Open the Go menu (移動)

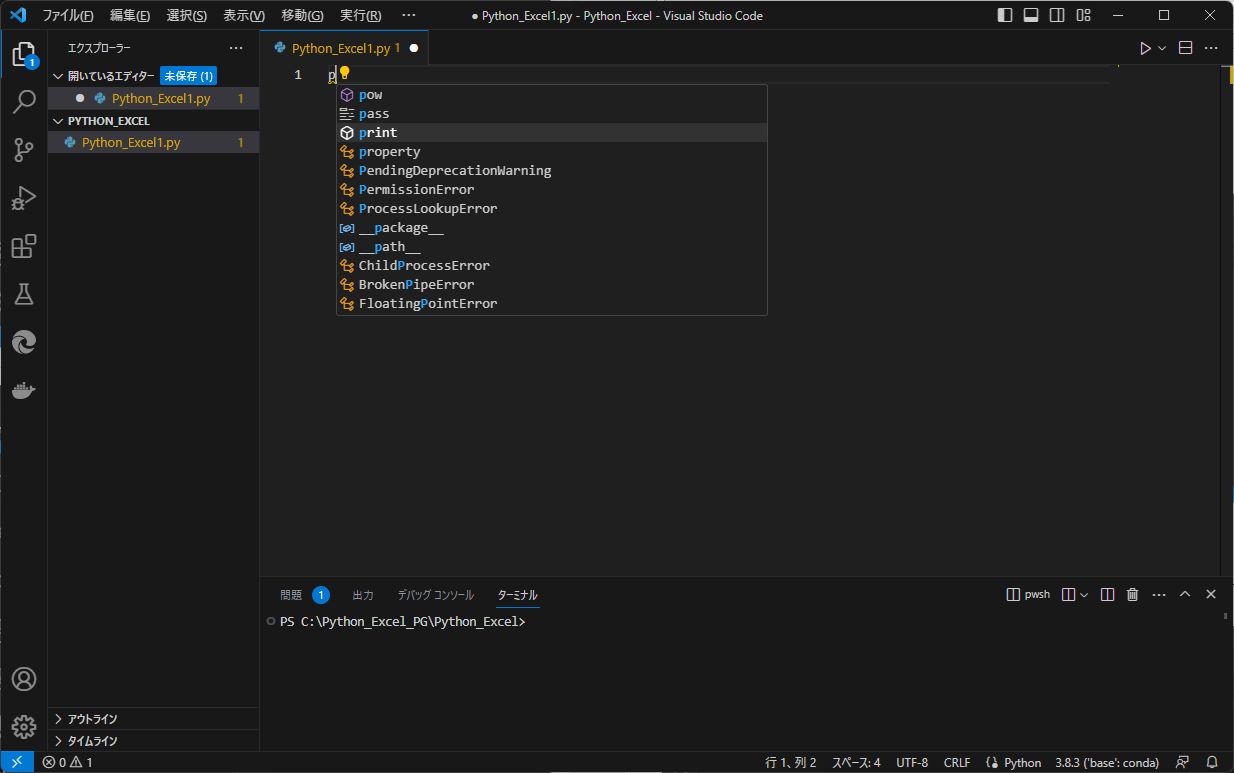point(302,15)
